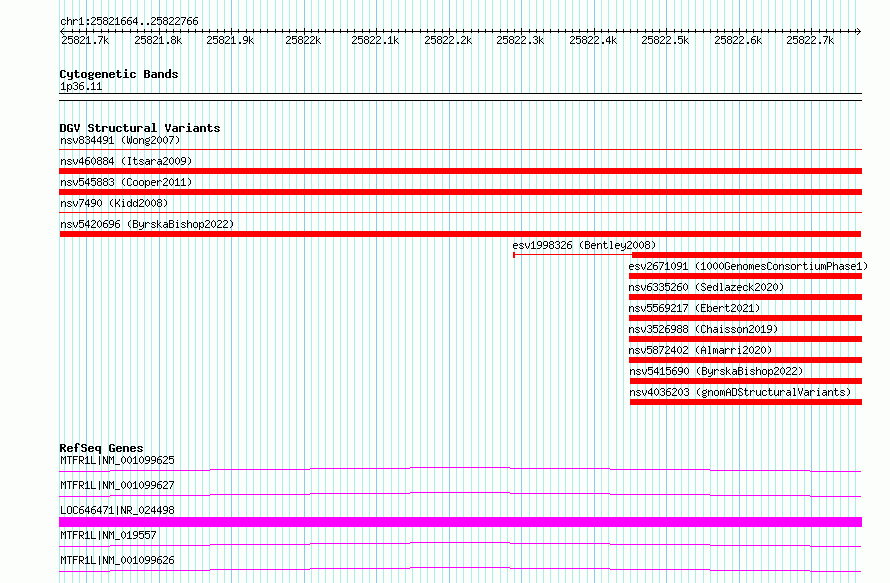Click nsv3526988 (Chaisson2019) label

coord(703,329)
